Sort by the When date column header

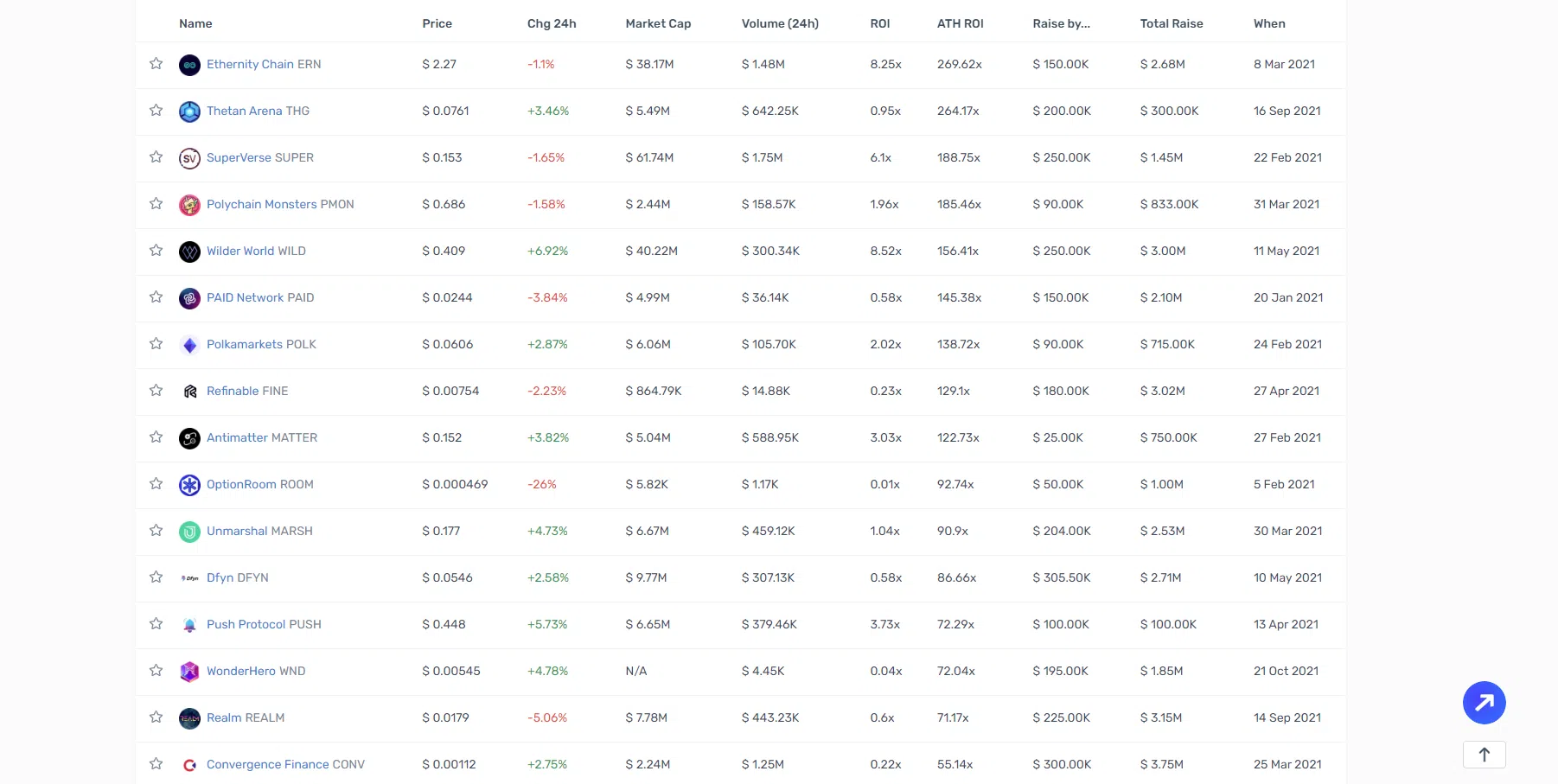[x=1269, y=23]
